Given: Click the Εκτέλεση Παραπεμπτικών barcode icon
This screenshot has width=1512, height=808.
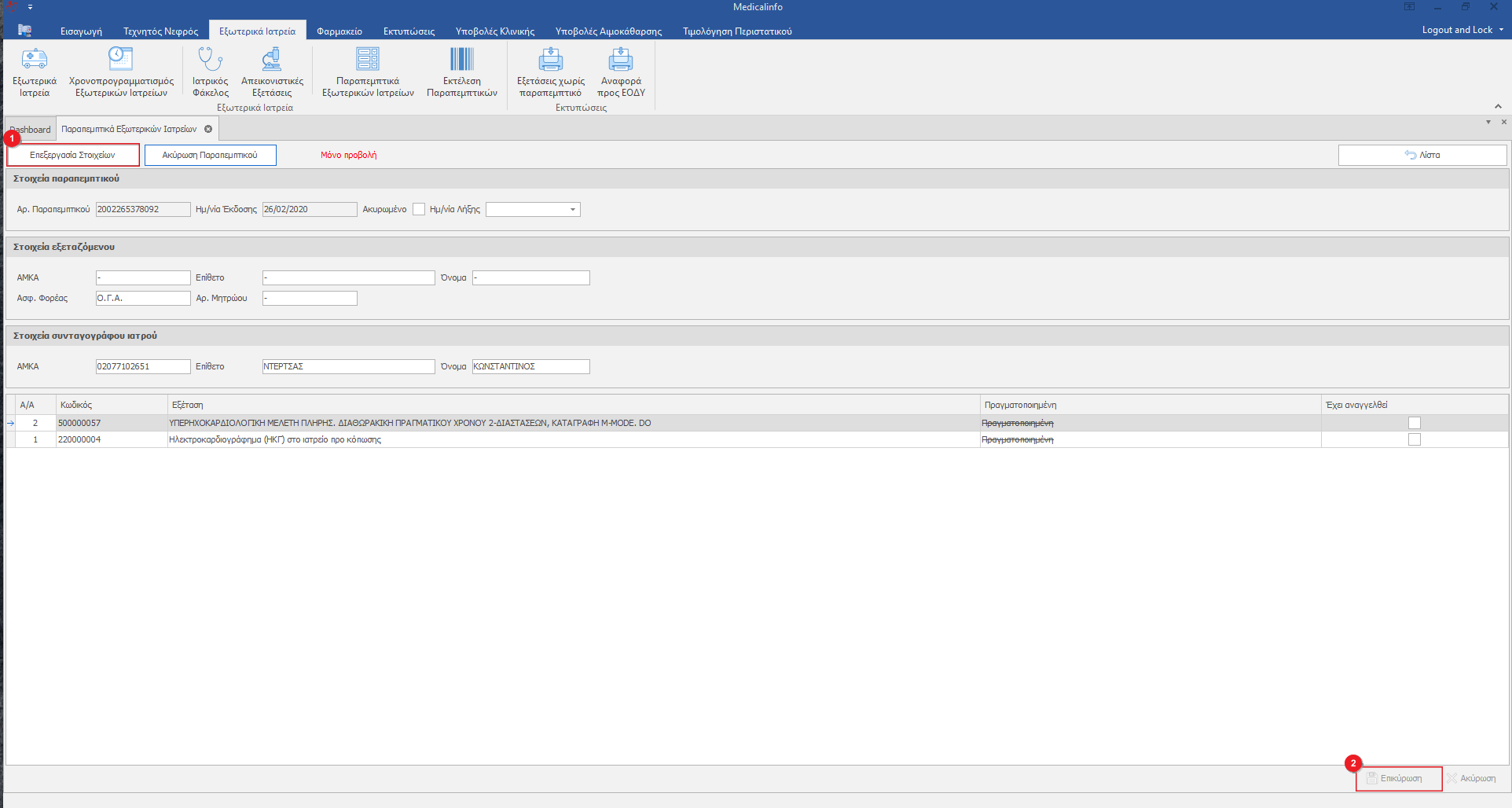Looking at the screenshot, I should pyautogui.click(x=461, y=61).
